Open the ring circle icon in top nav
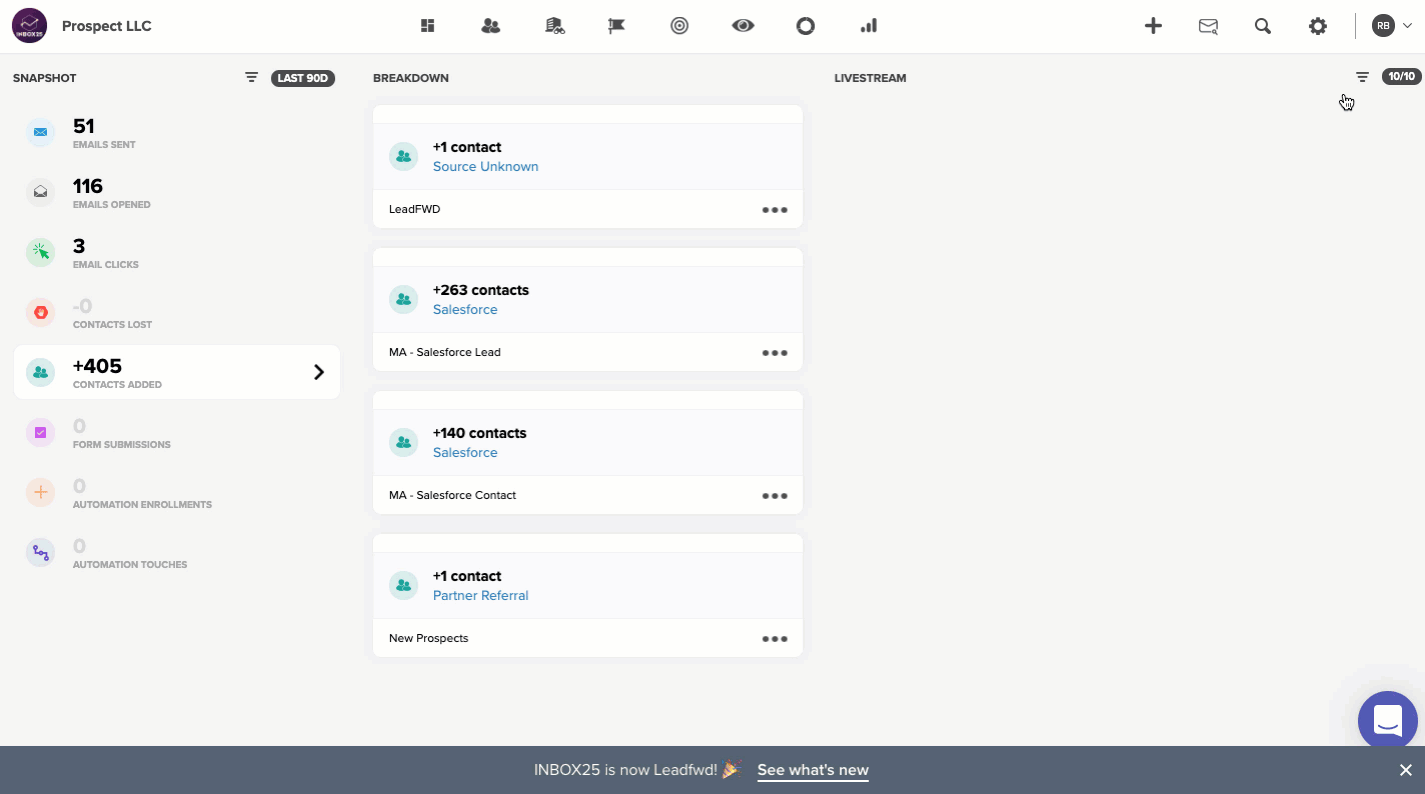The height and width of the screenshot is (794, 1425). tap(806, 26)
